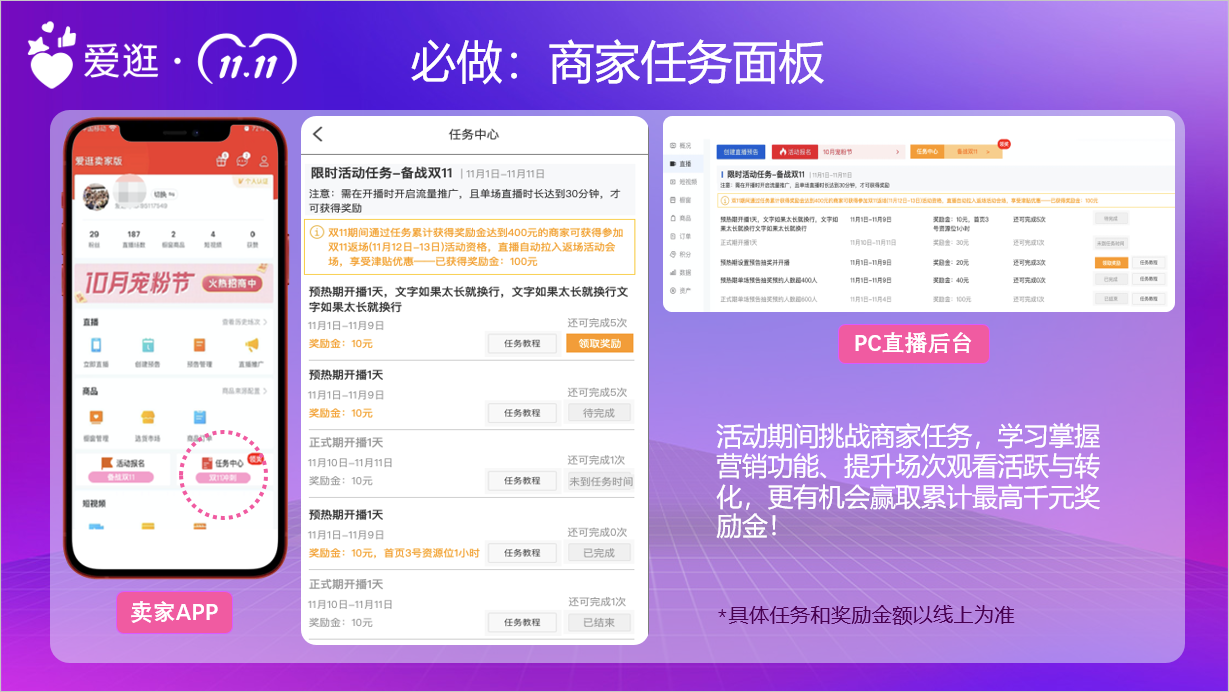Click 任务教程 beside the 待完成 button

522,412
